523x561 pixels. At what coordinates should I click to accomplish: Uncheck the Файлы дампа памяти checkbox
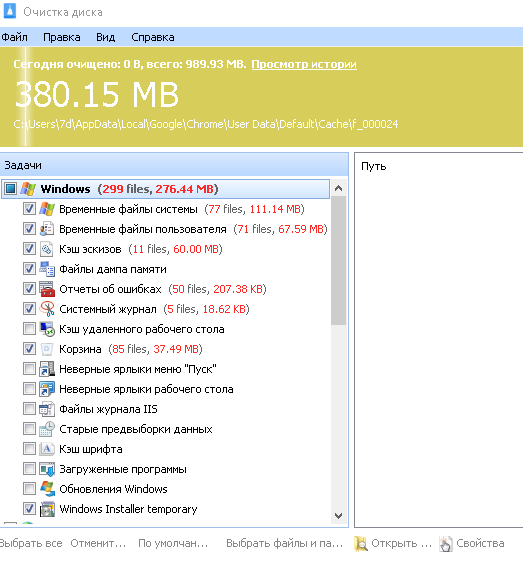pos(29,268)
